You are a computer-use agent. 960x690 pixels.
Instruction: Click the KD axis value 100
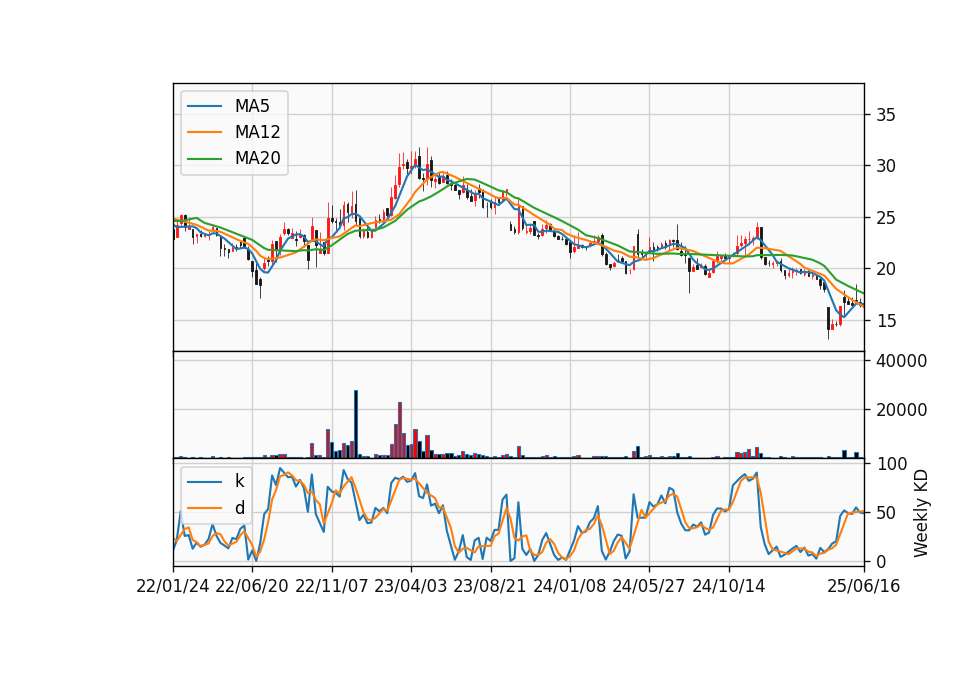[891, 464]
